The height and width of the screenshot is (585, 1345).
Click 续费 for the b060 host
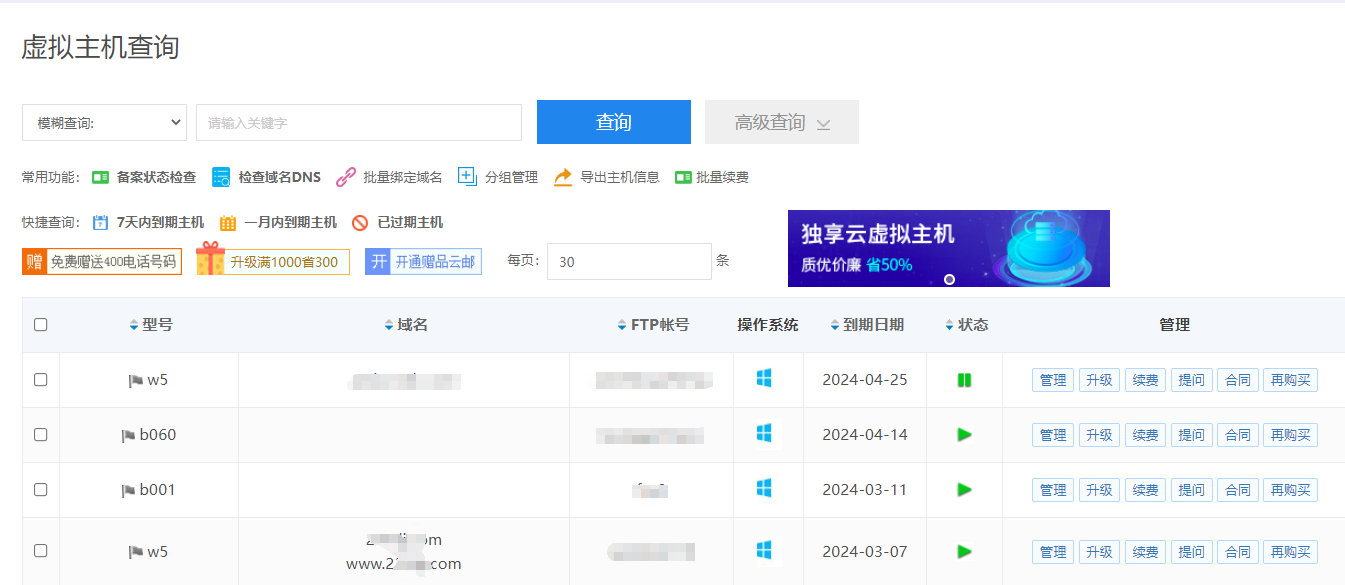[x=1145, y=435]
